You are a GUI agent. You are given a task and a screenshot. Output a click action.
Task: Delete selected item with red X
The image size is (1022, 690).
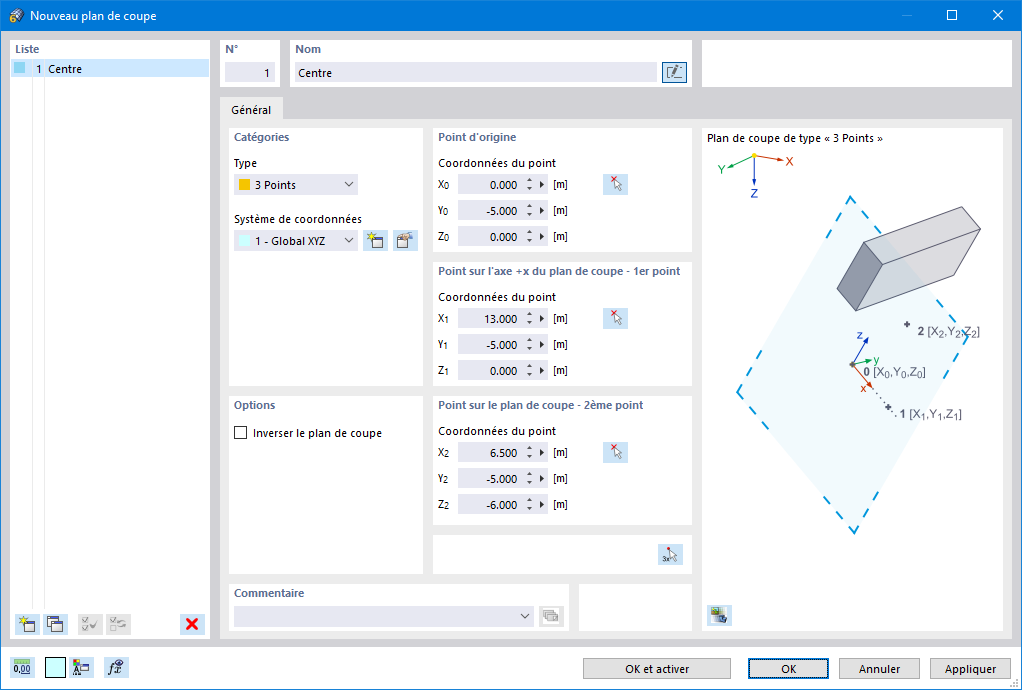coord(192,624)
